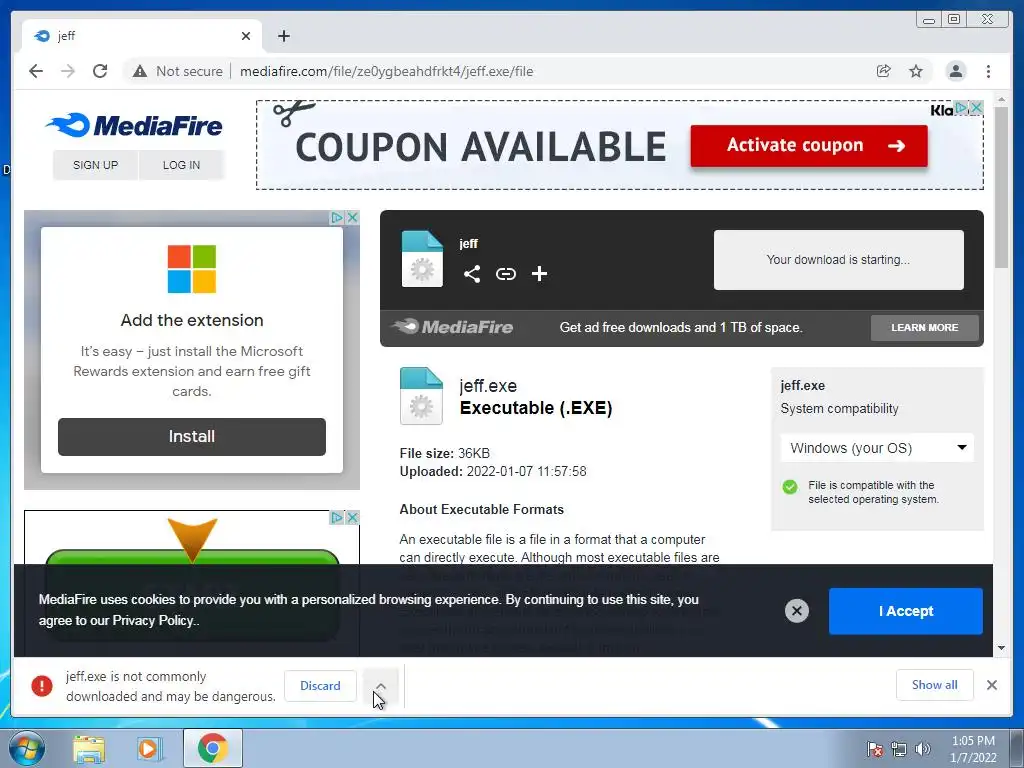Image resolution: width=1024 pixels, height=768 pixels.
Task: Open a new browser tab
Action: click(283, 36)
